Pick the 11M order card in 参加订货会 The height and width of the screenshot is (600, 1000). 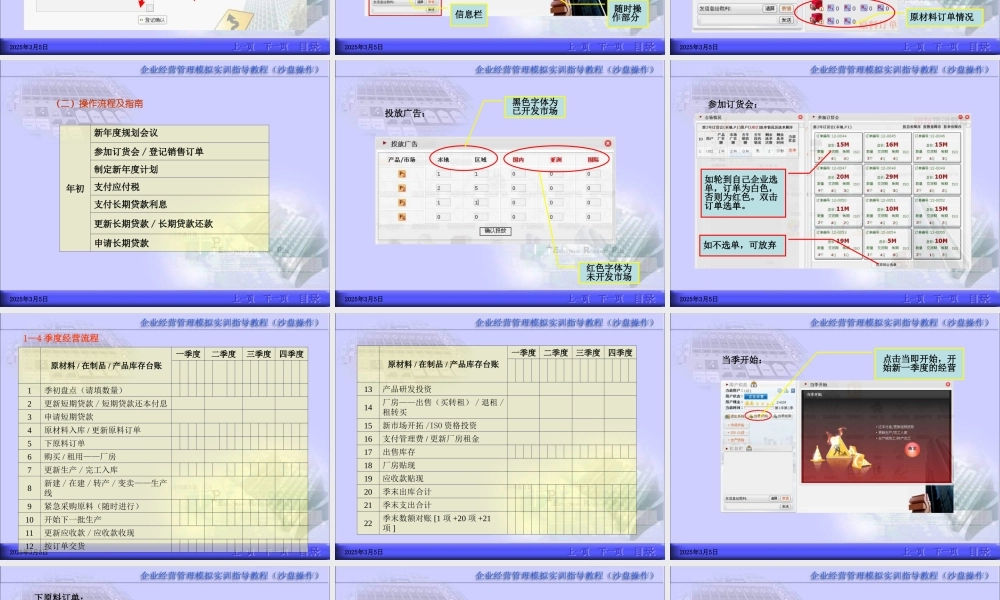[839, 211]
